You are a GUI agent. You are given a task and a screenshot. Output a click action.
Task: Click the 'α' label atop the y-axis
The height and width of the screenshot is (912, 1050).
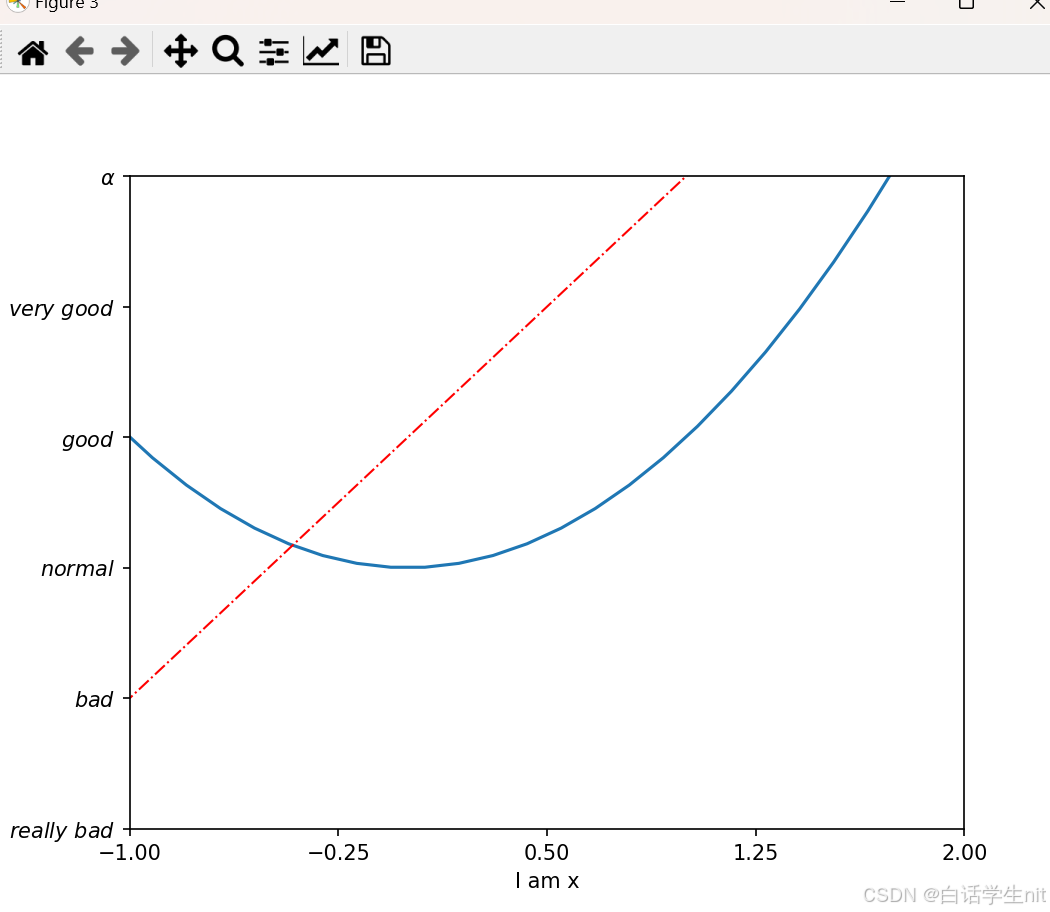107,177
